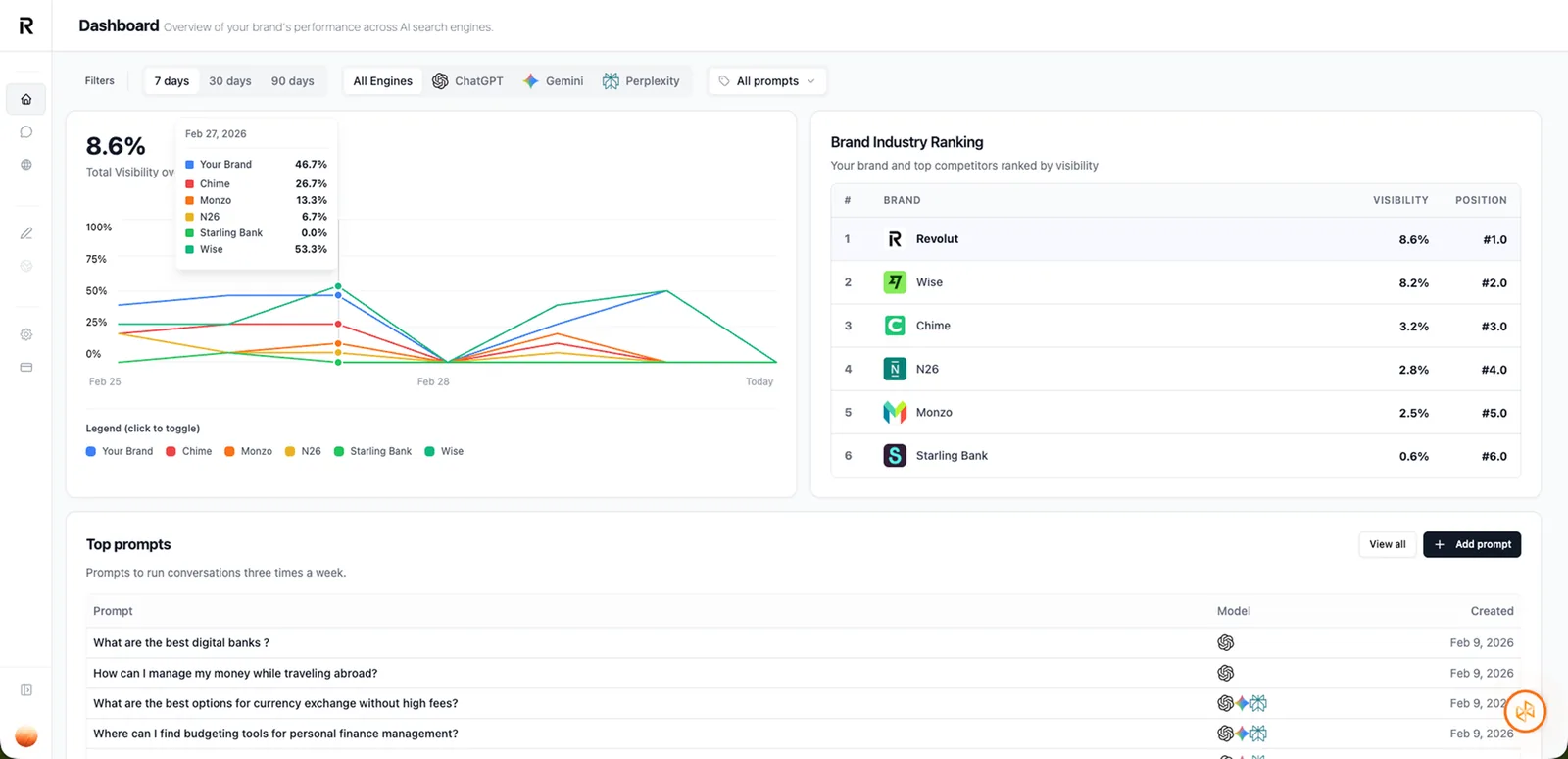
Task: Filter by Perplexity engine
Action: click(641, 81)
